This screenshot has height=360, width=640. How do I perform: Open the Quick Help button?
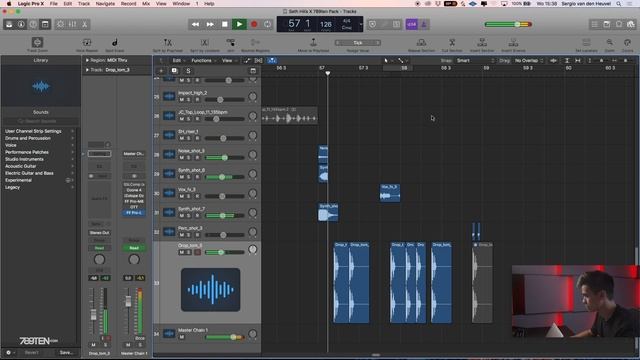pyautogui.click(x=33, y=24)
